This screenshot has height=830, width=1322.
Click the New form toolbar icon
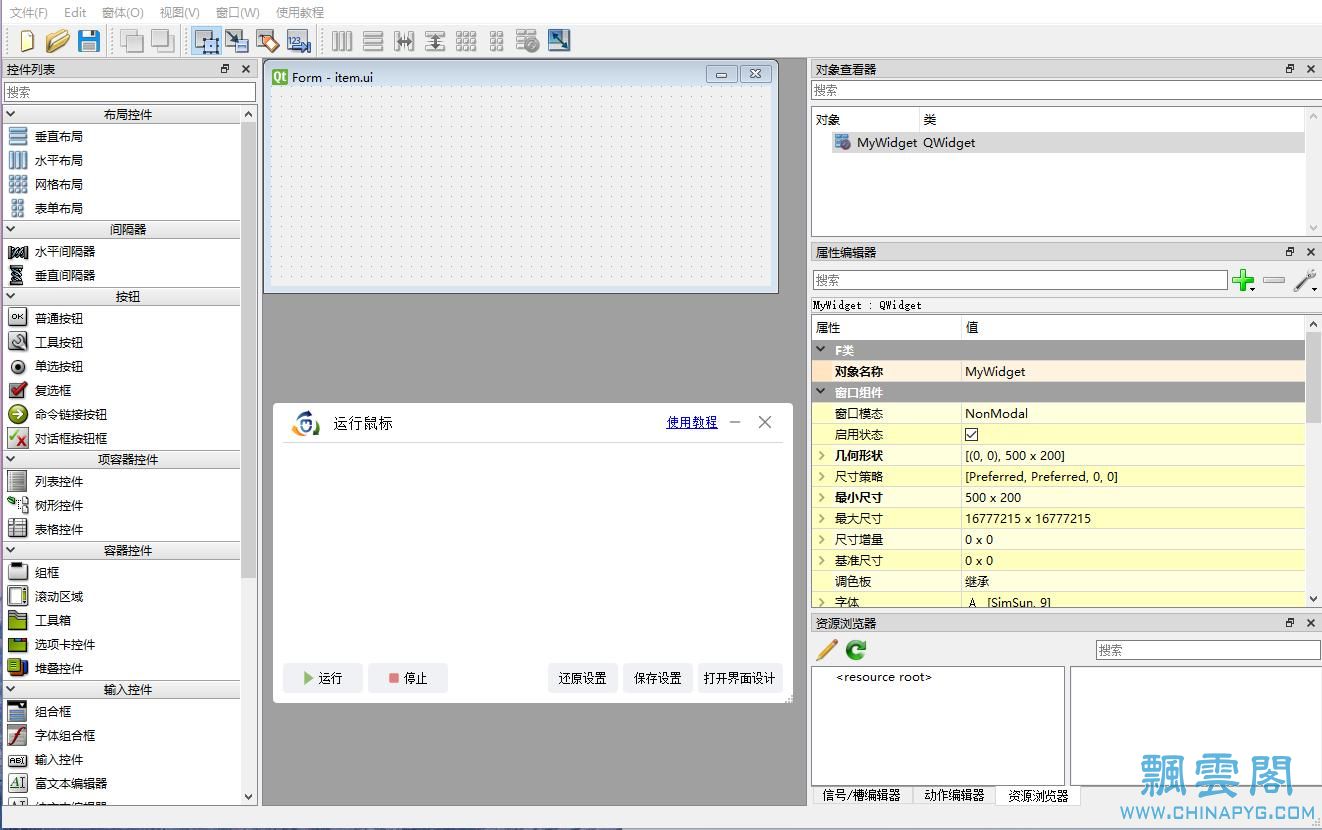[27, 41]
